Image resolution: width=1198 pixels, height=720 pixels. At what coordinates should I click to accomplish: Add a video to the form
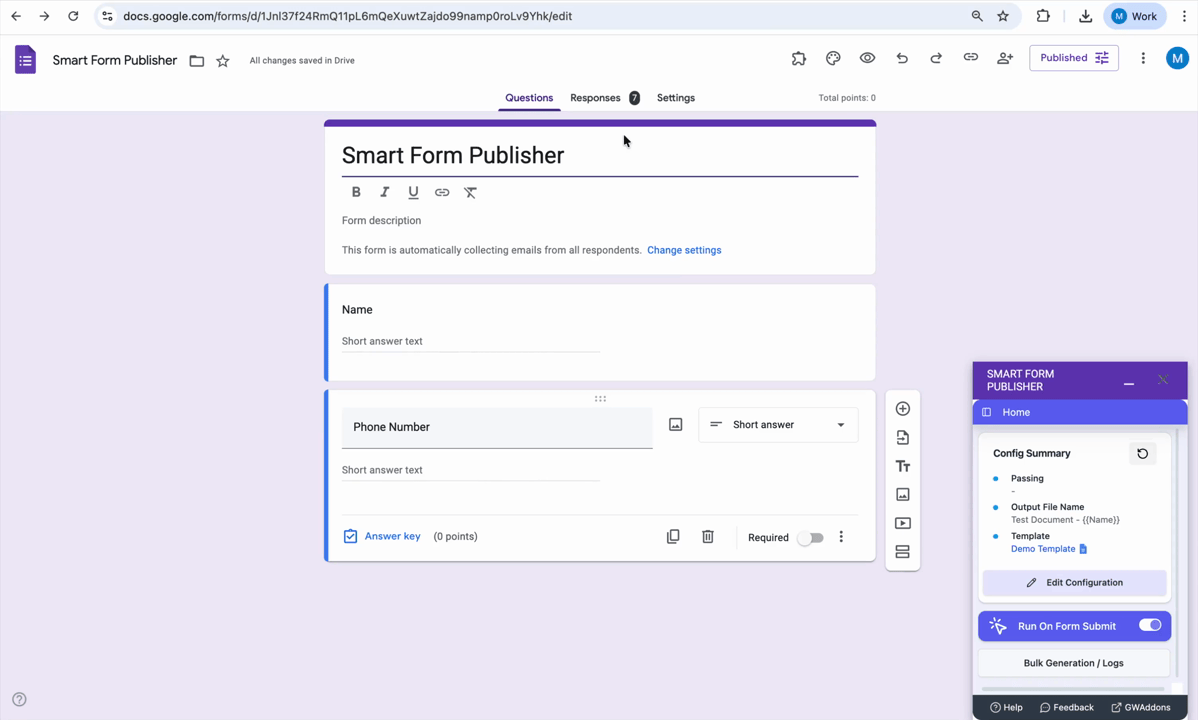pos(902,523)
